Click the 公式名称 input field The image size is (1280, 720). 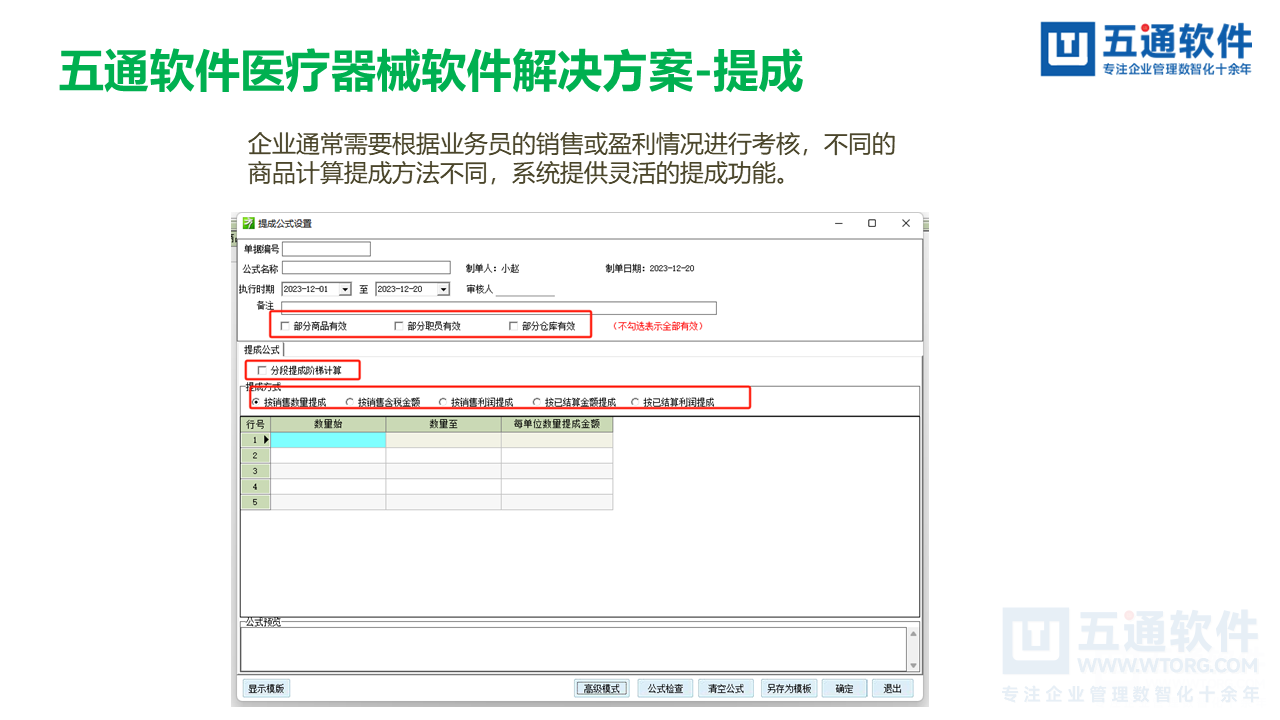[x=365, y=267]
